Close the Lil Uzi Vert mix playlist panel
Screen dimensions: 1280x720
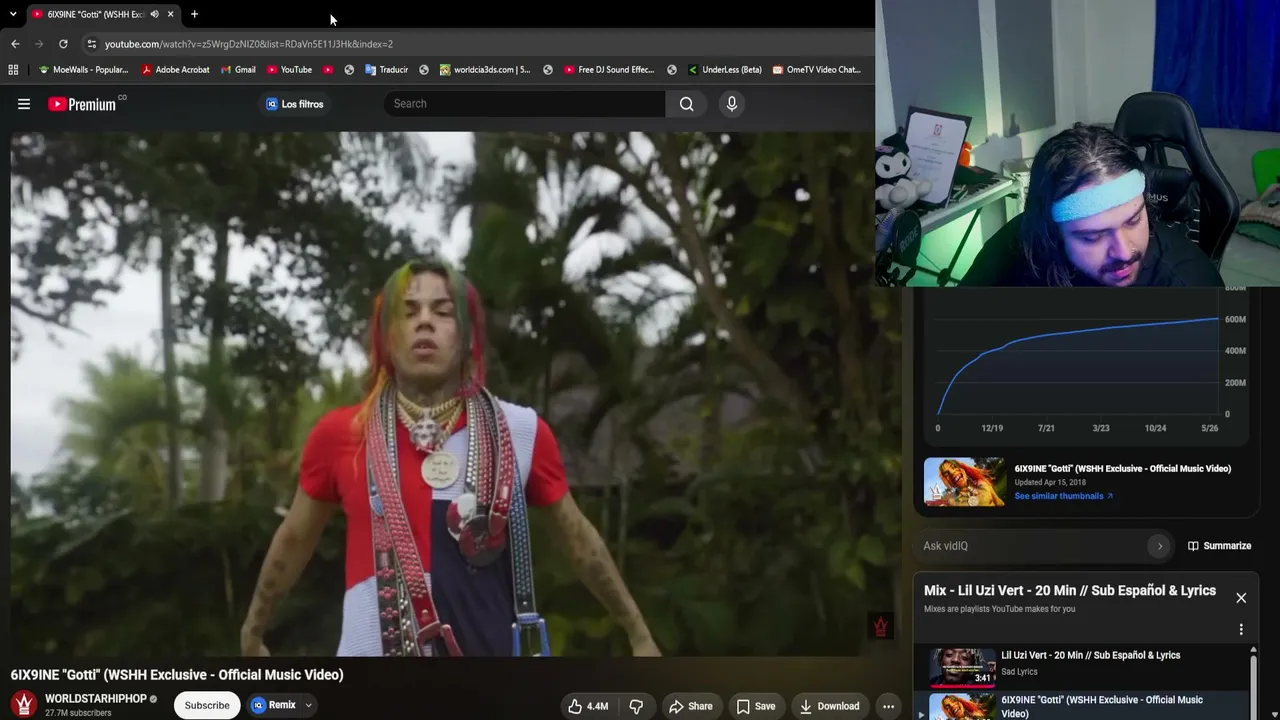1241,598
